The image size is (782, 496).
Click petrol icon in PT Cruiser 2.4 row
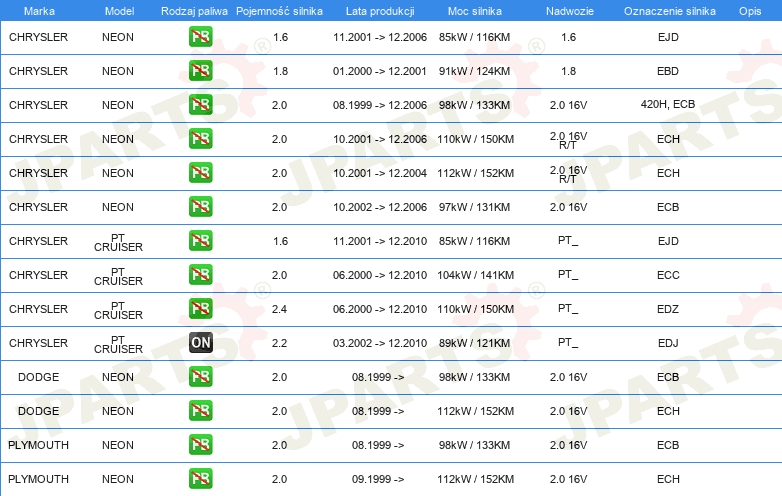(x=200, y=309)
